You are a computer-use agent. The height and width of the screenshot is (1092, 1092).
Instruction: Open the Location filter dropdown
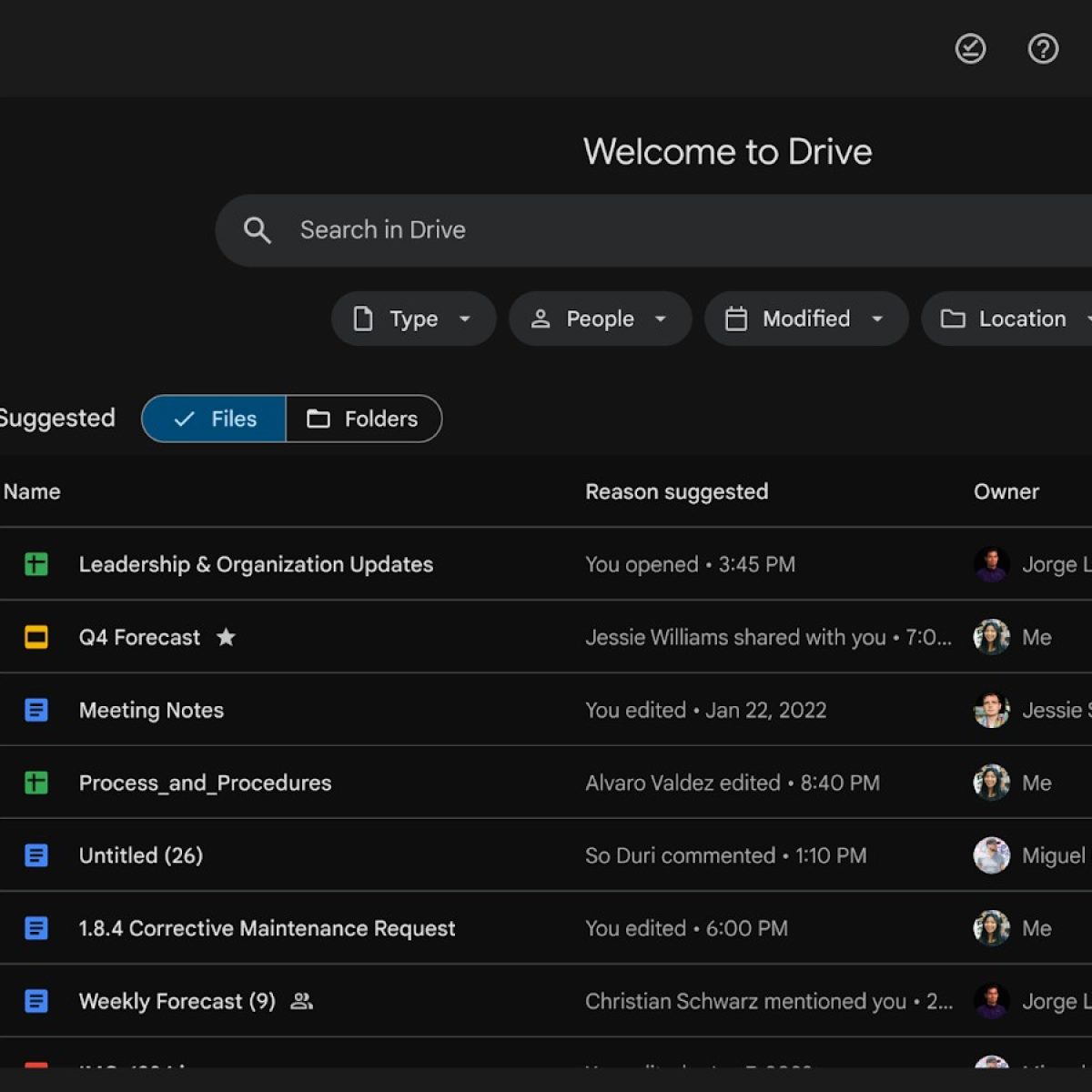[1010, 318]
